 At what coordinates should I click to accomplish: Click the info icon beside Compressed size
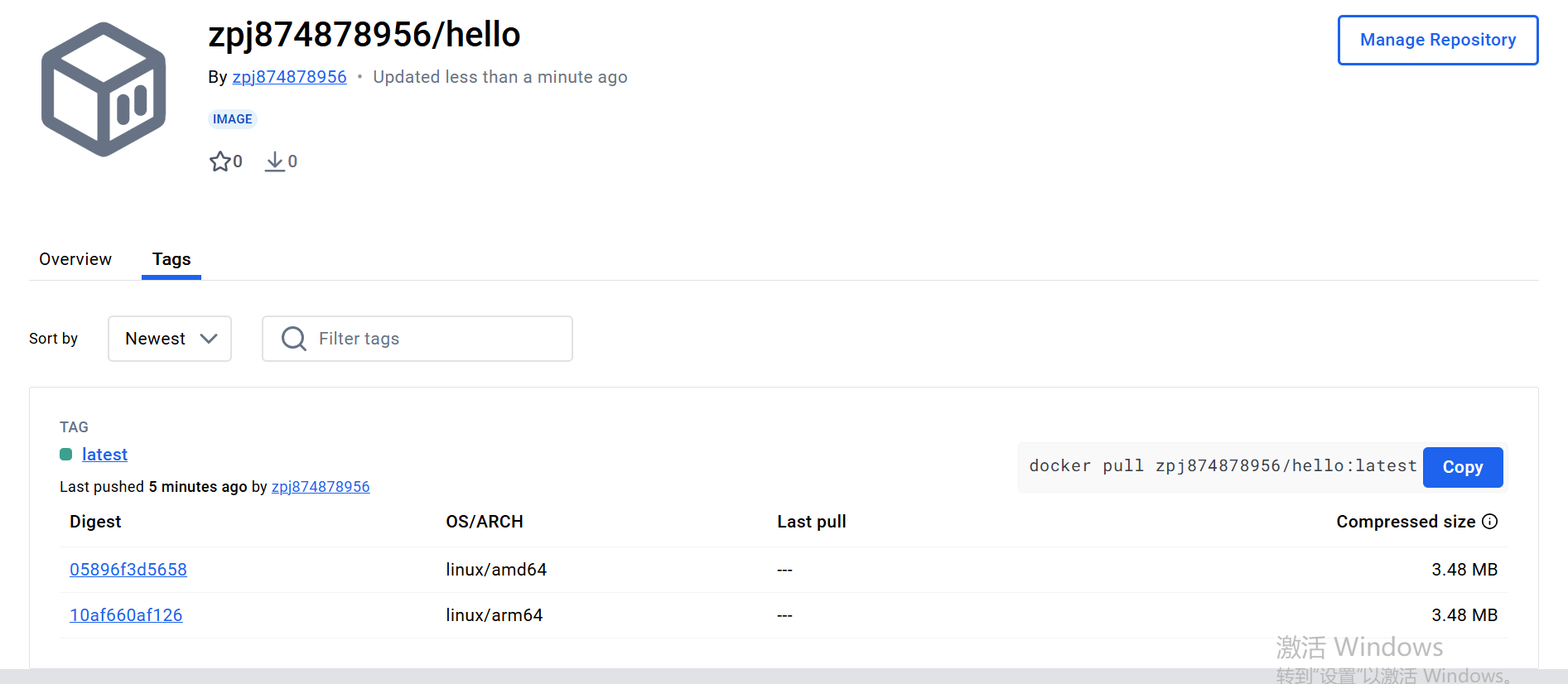click(1489, 522)
